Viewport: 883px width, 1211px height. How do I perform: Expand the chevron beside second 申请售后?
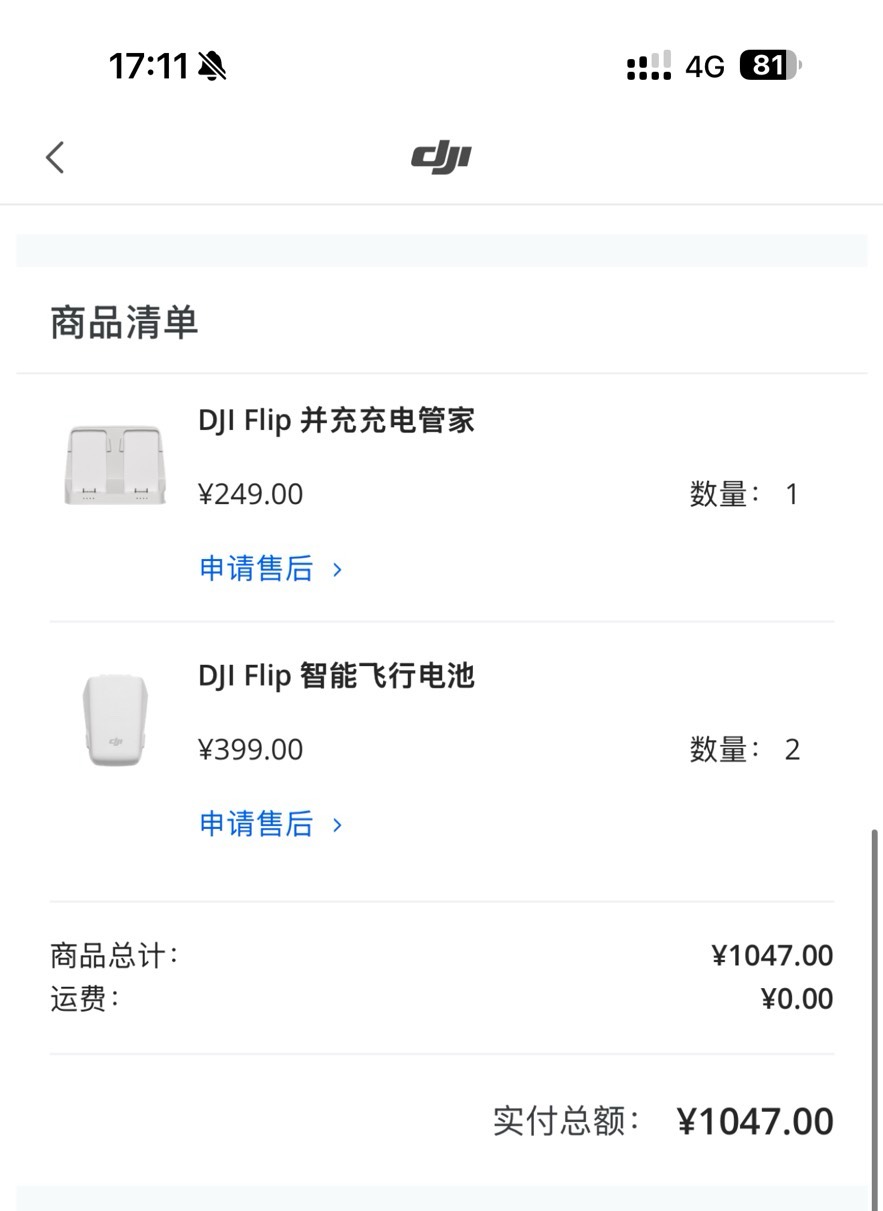point(337,824)
